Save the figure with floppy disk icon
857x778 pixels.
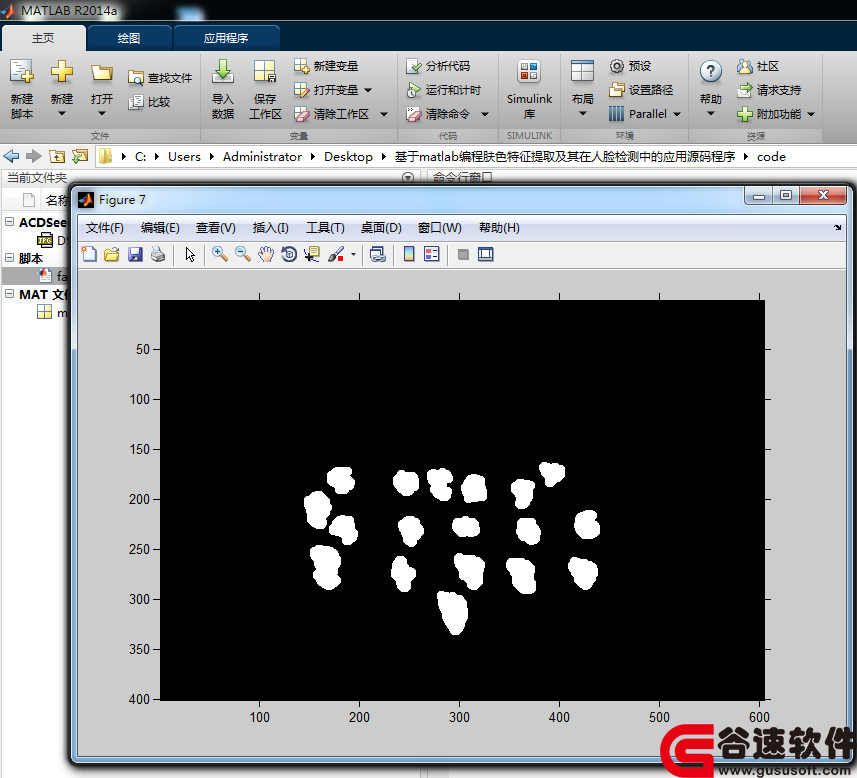point(135,254)
